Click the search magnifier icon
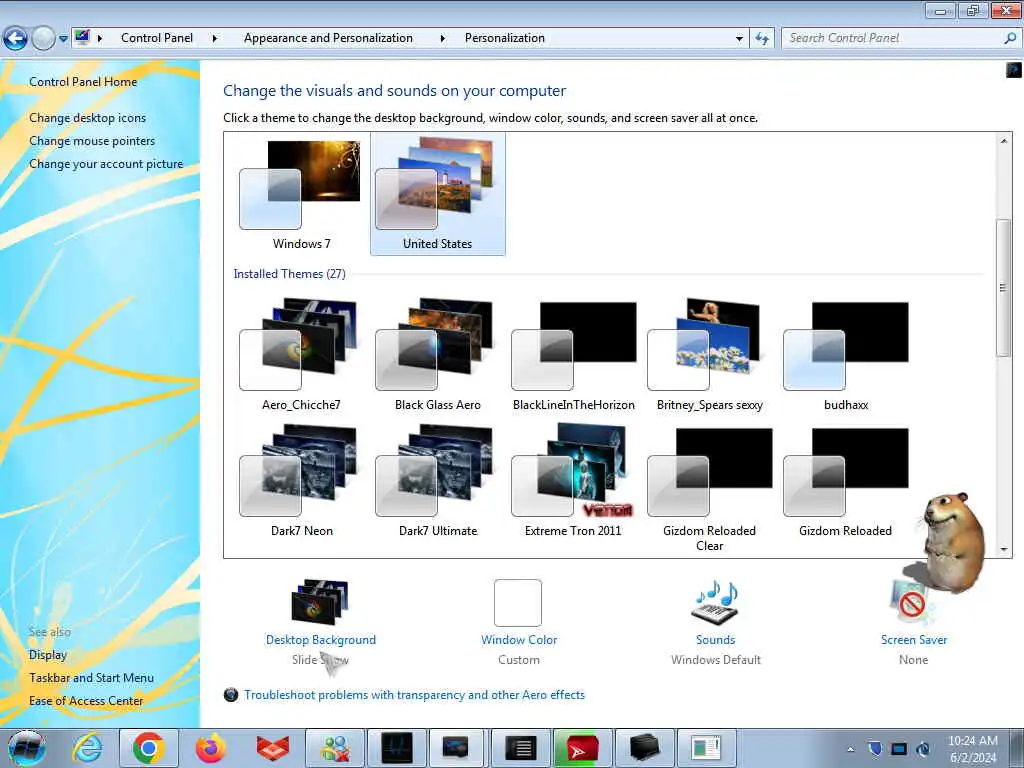The width and height of the screenshot is (1024, 768). [1010, 39]
